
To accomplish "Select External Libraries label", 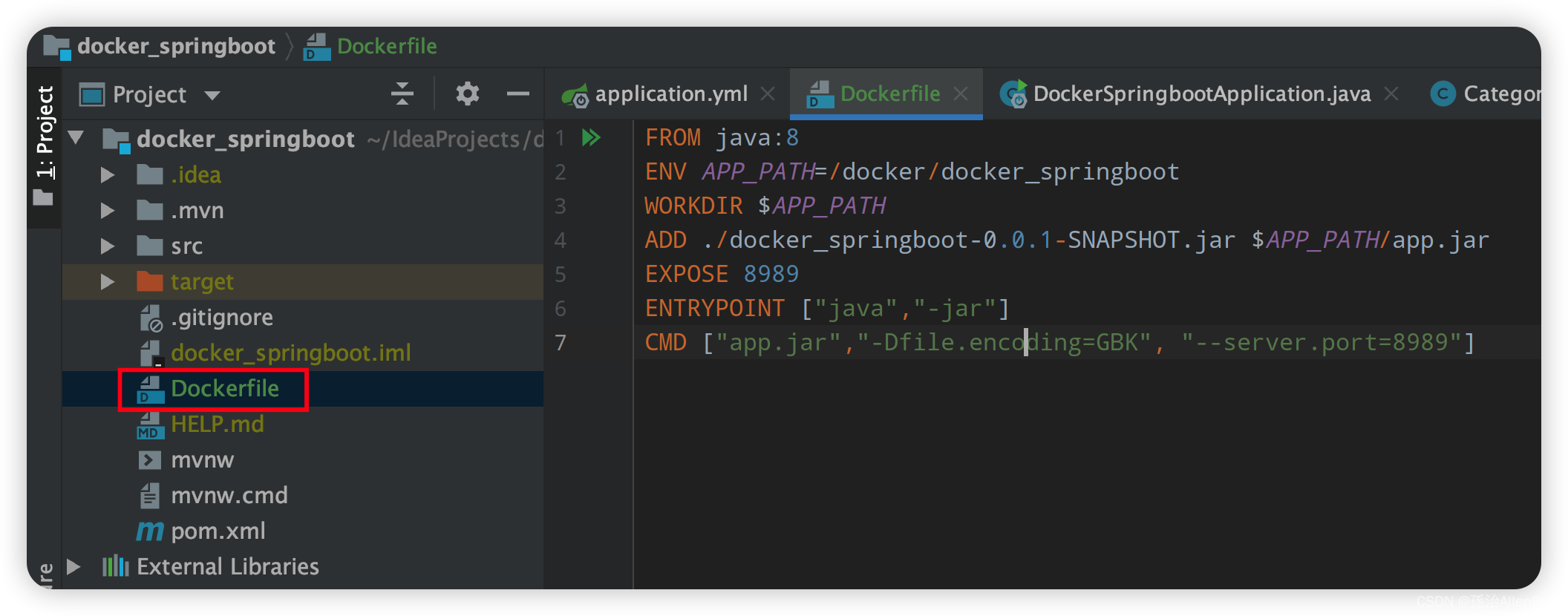I will [228, 566].
